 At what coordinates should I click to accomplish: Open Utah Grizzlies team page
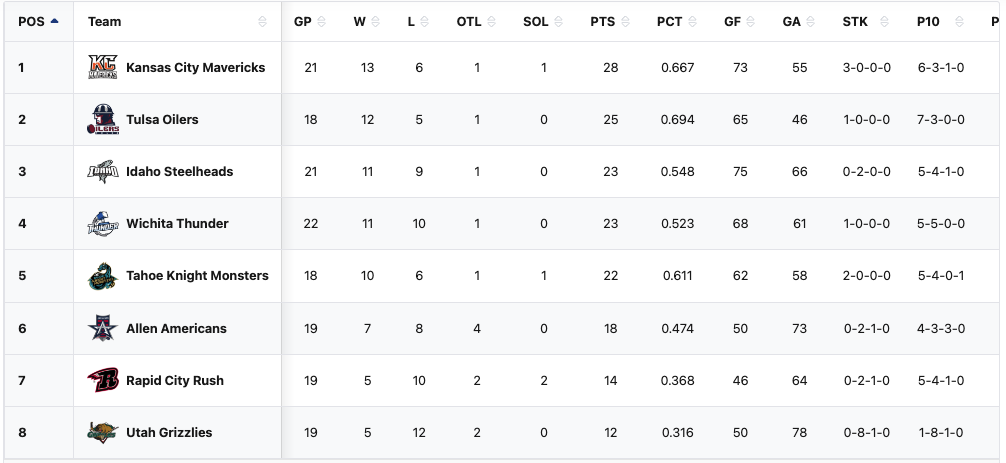(169, 432)
